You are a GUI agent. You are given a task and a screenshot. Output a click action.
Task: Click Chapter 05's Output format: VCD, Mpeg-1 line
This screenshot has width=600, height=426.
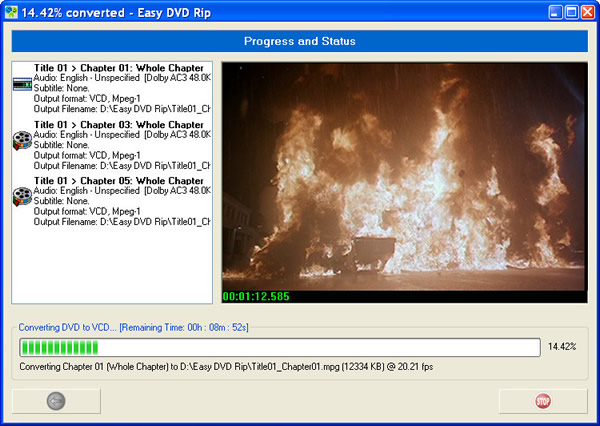pos(87,211)
